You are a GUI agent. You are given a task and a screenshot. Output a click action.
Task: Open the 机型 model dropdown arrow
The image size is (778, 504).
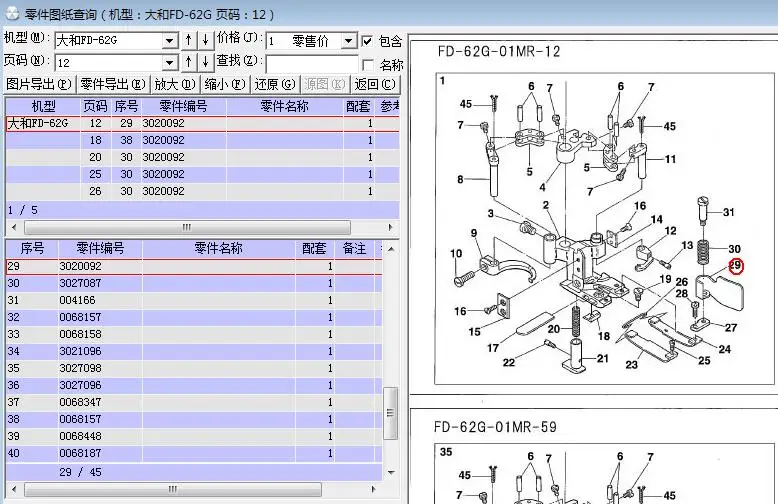pos(170,40)
